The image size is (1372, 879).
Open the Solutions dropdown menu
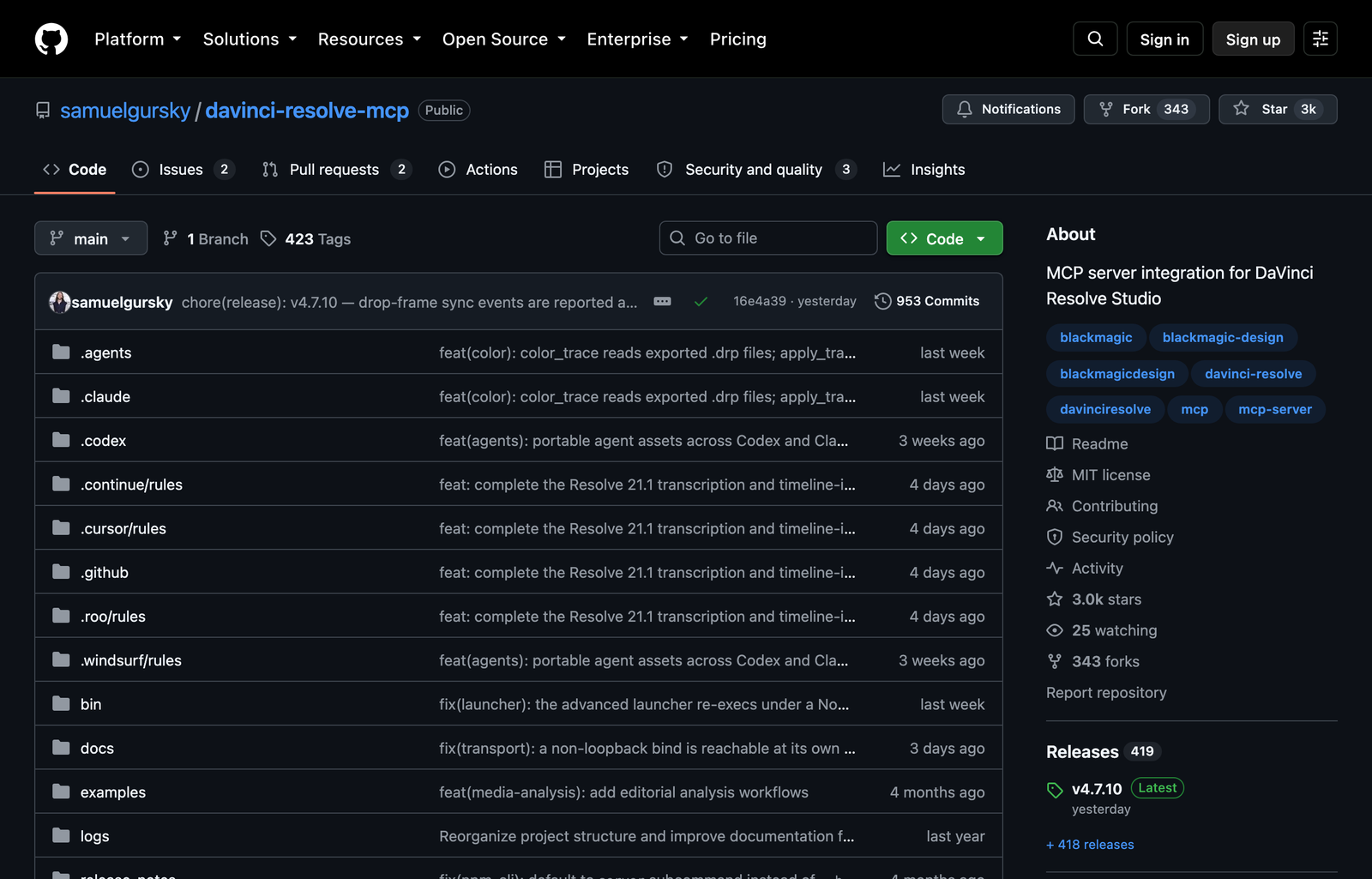point(250,39)
